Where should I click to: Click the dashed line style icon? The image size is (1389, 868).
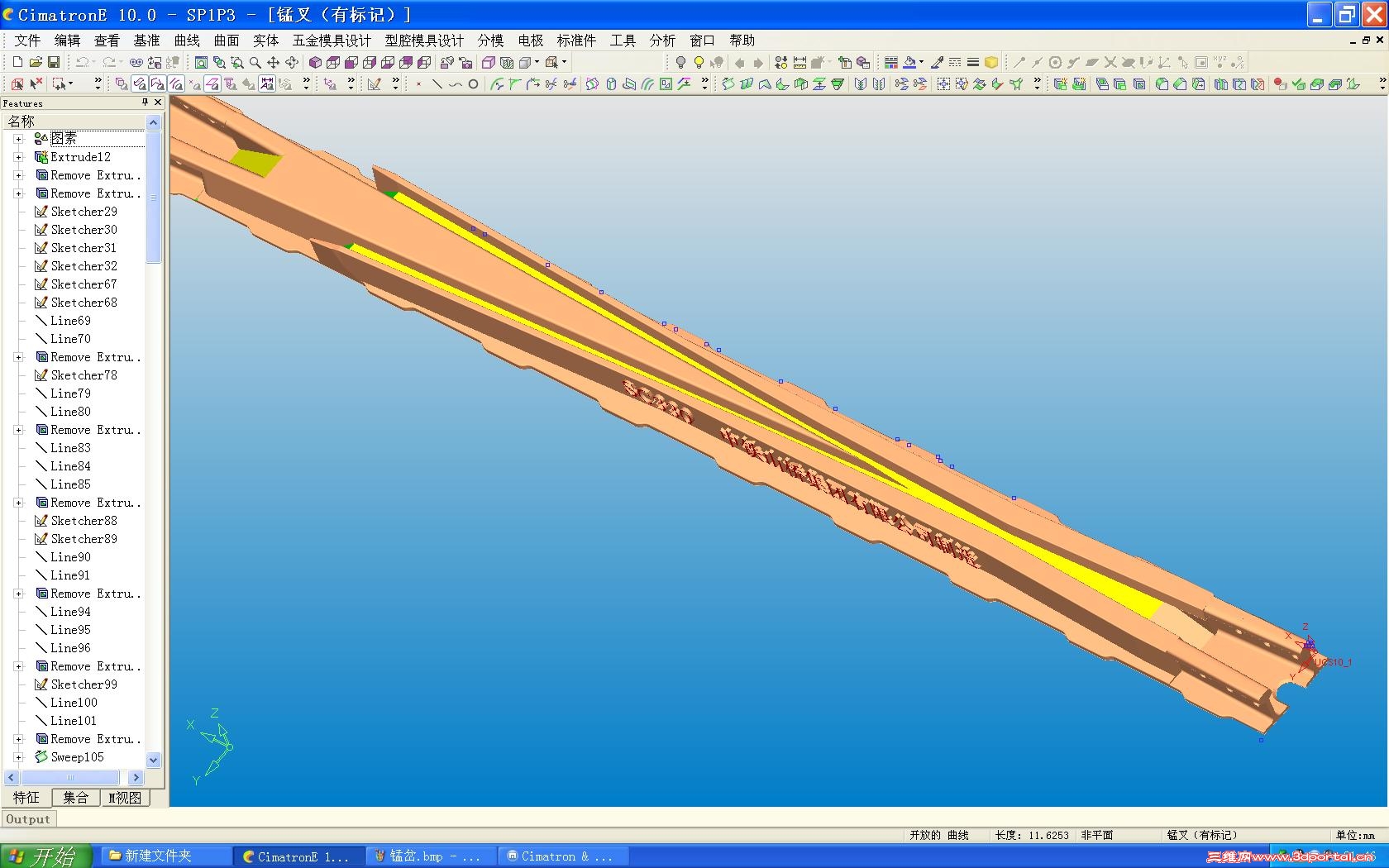tap(955, 62)
